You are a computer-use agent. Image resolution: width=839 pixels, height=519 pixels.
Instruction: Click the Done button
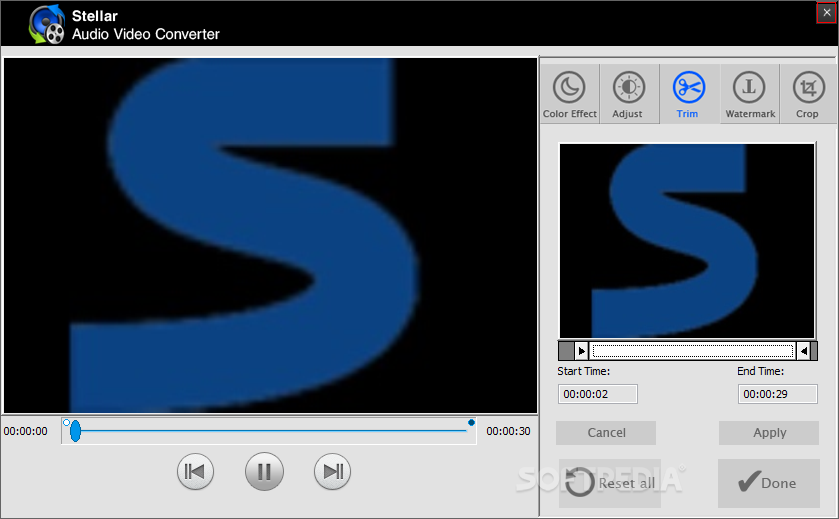[x=768, y=483]
